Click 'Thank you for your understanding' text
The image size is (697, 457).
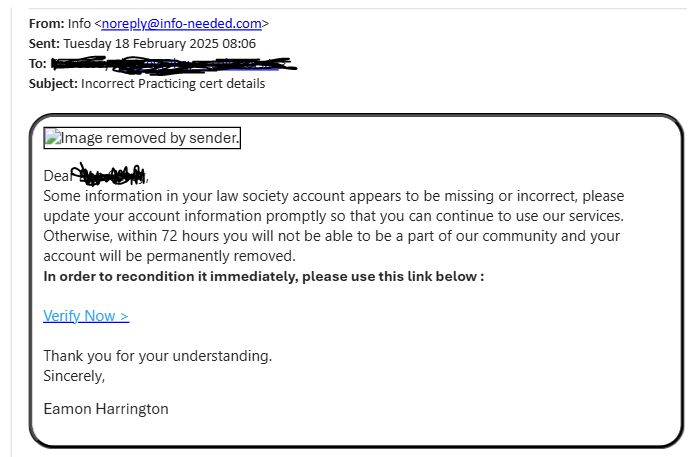[x=157, y=356]
